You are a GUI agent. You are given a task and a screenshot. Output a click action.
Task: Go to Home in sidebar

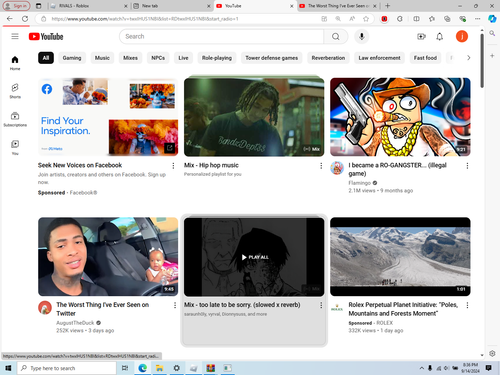pos(15,63)
